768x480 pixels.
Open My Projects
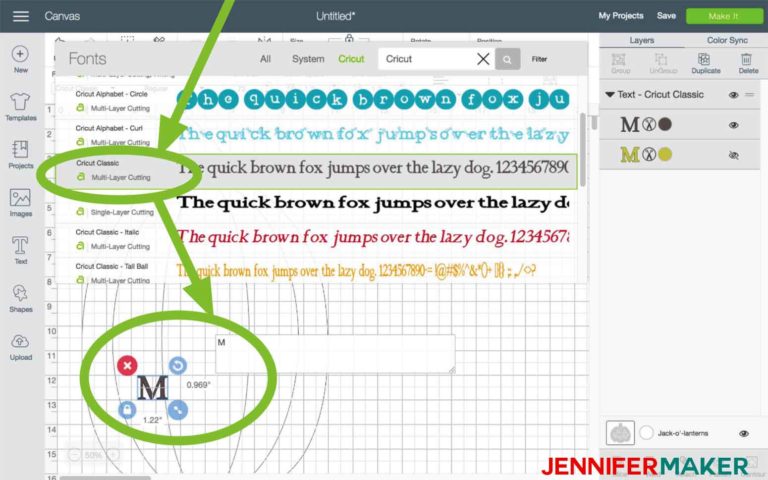coord(621,16)
